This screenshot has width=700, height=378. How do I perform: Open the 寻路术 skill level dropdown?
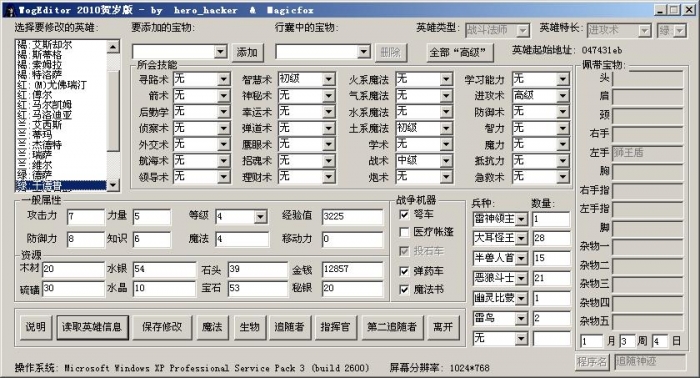(x=224, y=79)
